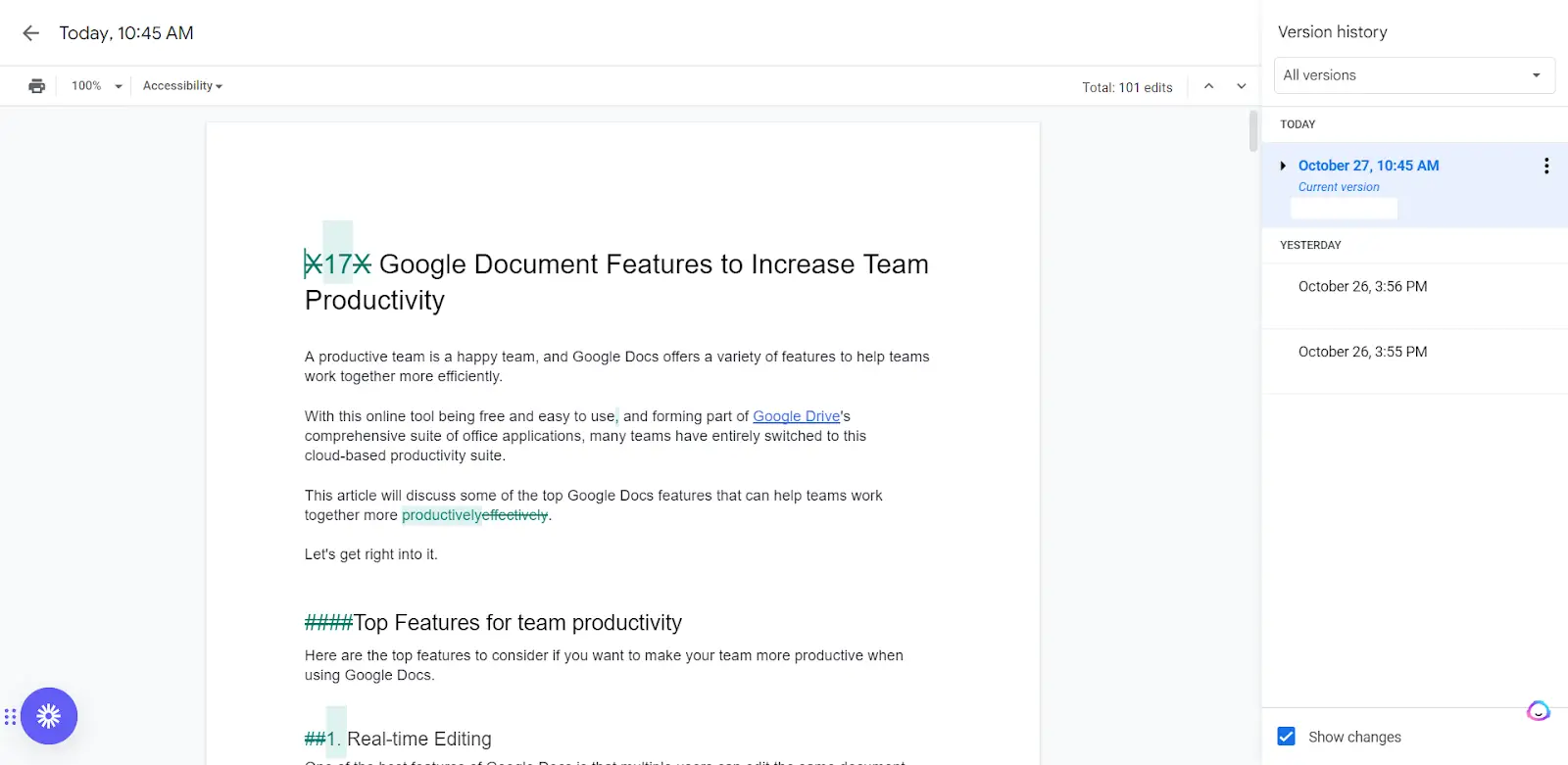This screenshot has width=1568, height=765.
Task: Click the Total: 101 edits counter
Action: click(x=1127, y=87)
